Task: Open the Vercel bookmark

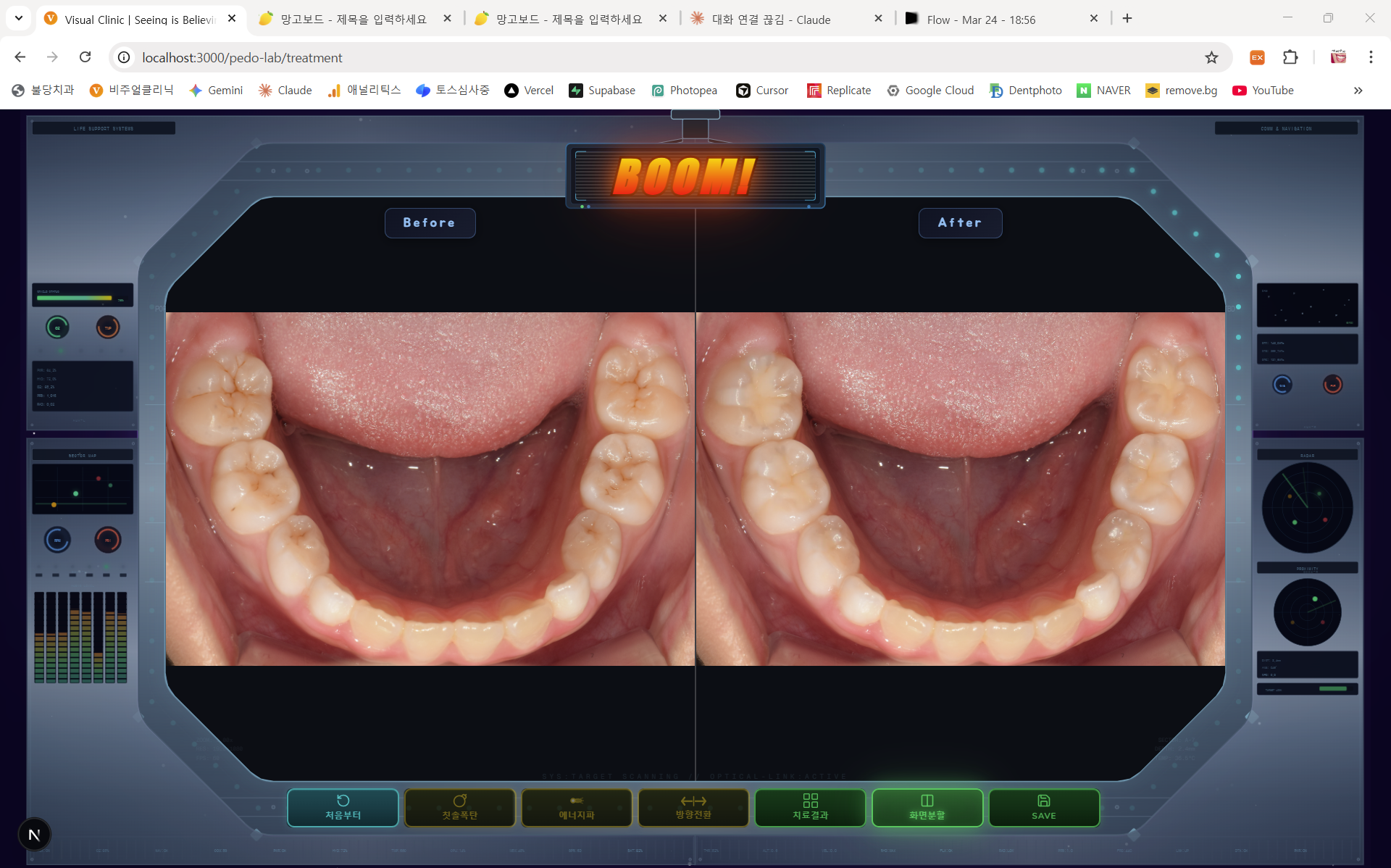Action: point(530,90)
